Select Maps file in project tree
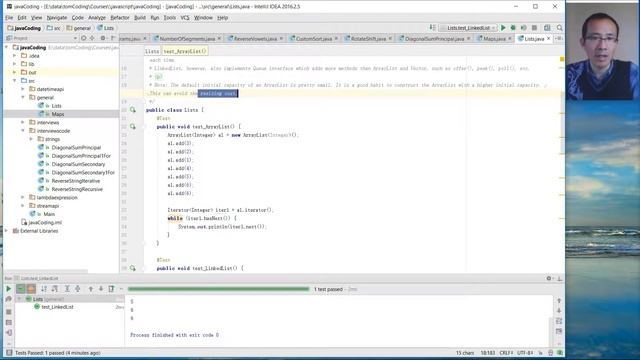The height and width of the screenshot is (360, 640). tap(58, 114)
